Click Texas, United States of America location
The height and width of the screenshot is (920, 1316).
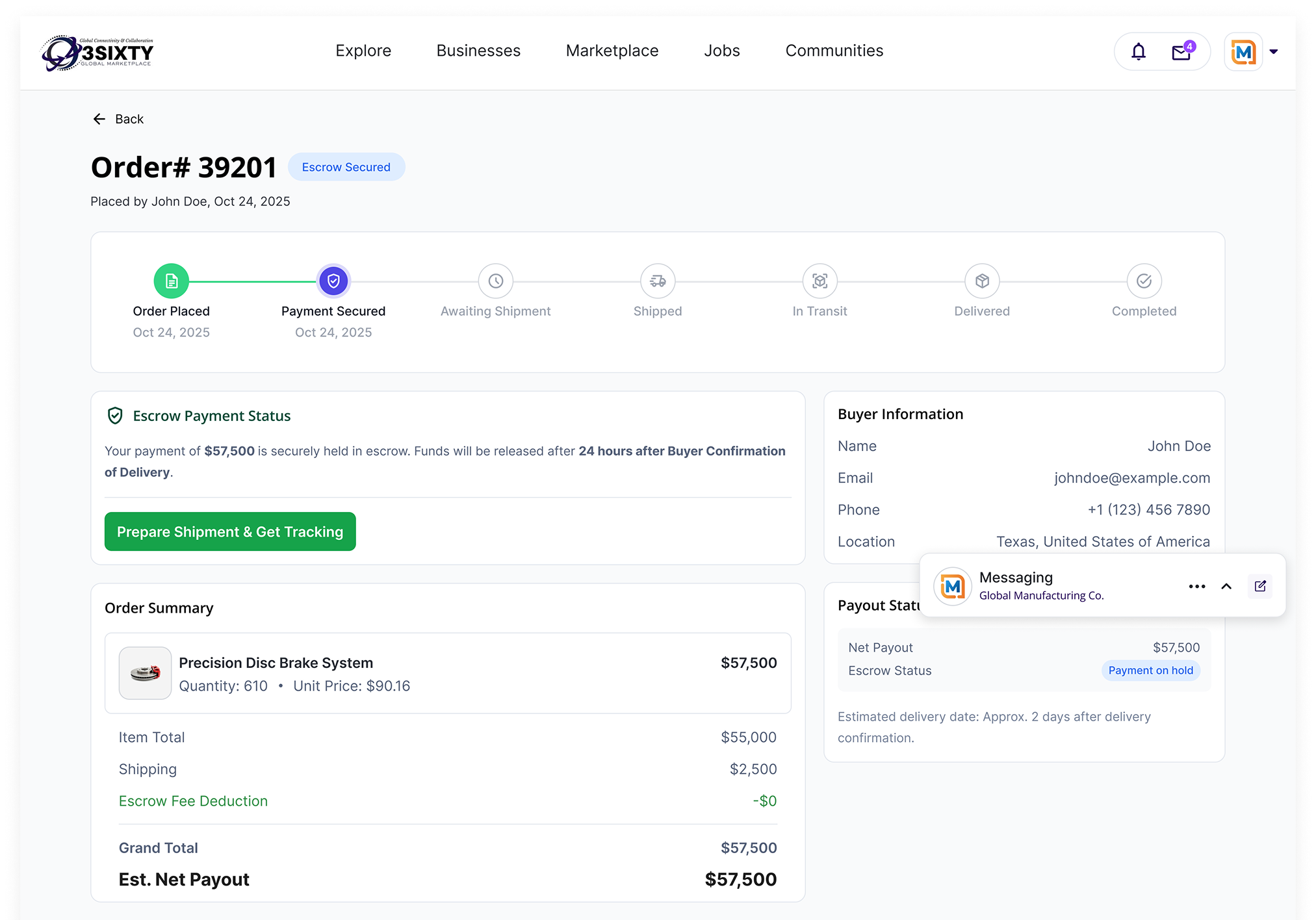pos(1103,542)
